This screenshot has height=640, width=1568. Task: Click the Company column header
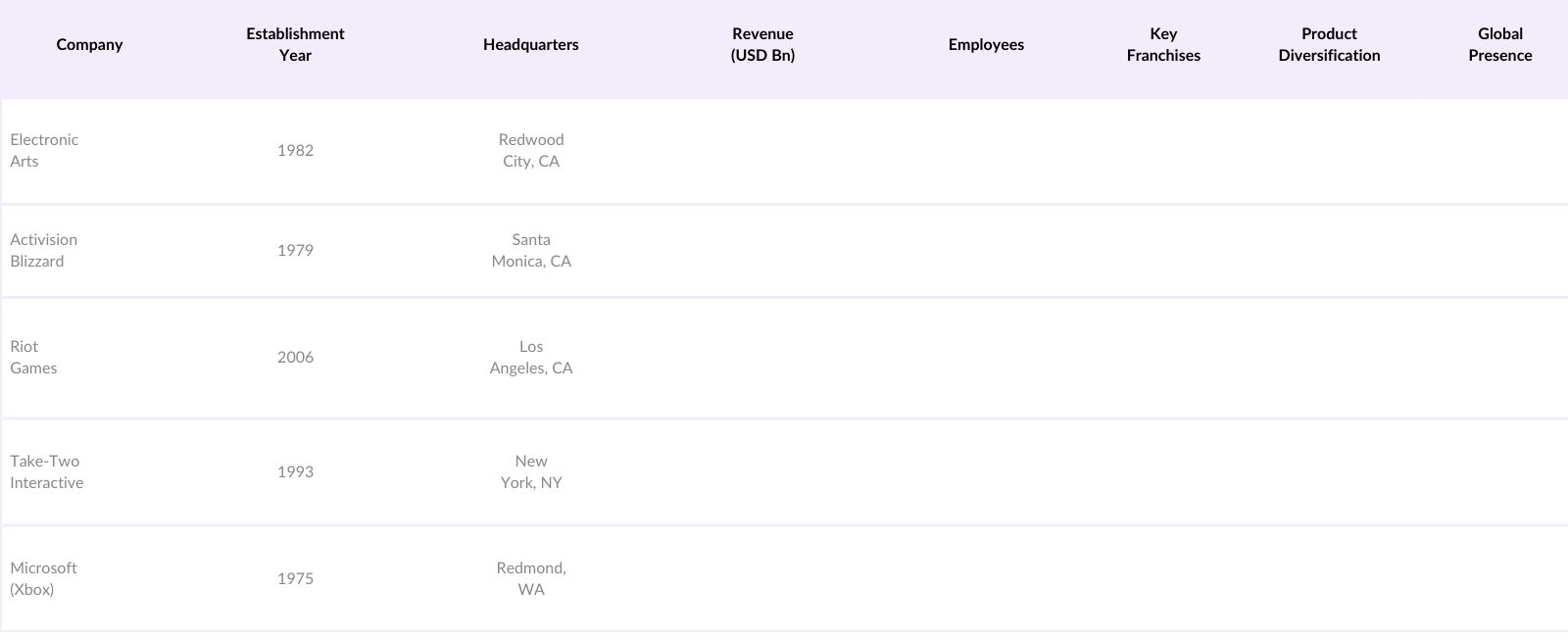(89, 45)
